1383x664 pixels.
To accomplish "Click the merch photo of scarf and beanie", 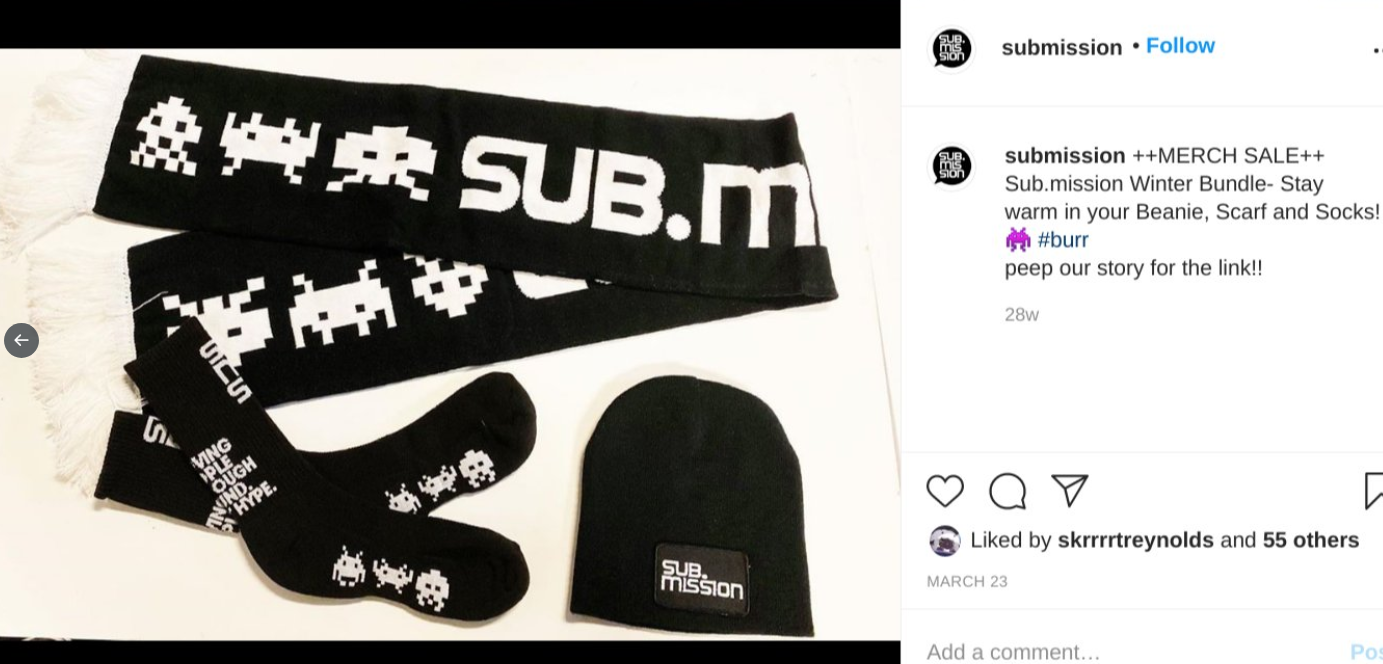I will 450,344.
